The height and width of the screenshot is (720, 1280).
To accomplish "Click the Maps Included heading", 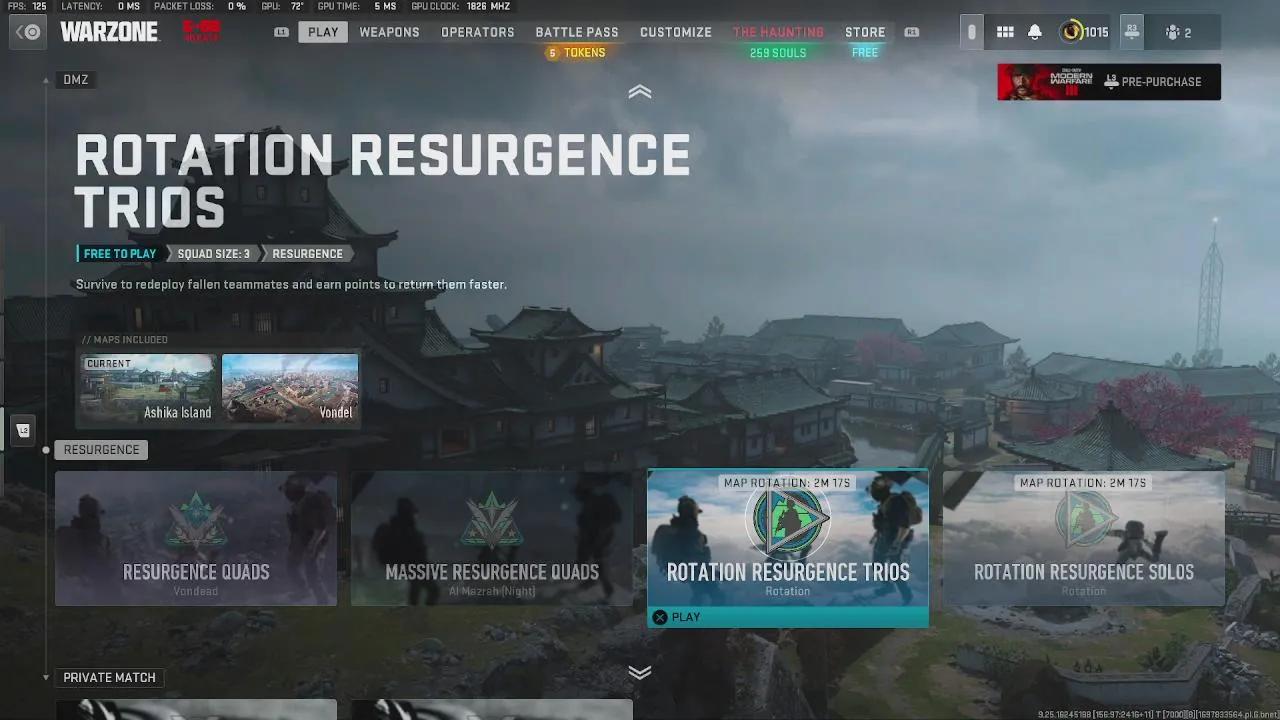I will pos(125,340).
